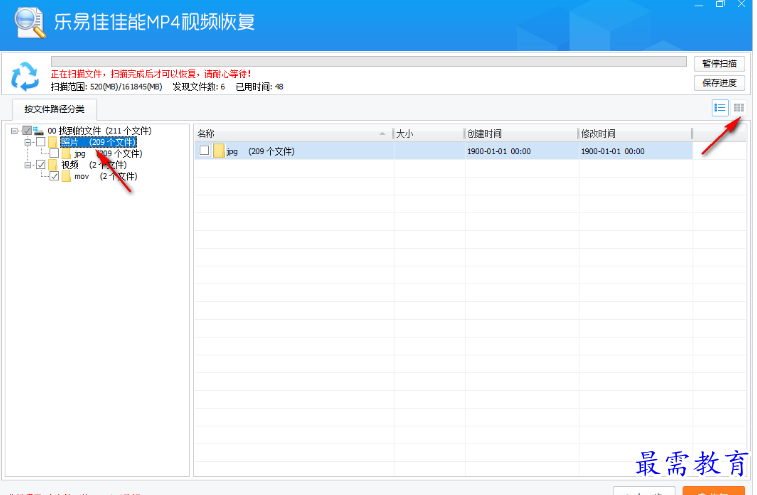The width and height of the screenshot is (757, 495).
Task: Click the 已用时间 elapsed time text
Action: click(x=259, y=87)
